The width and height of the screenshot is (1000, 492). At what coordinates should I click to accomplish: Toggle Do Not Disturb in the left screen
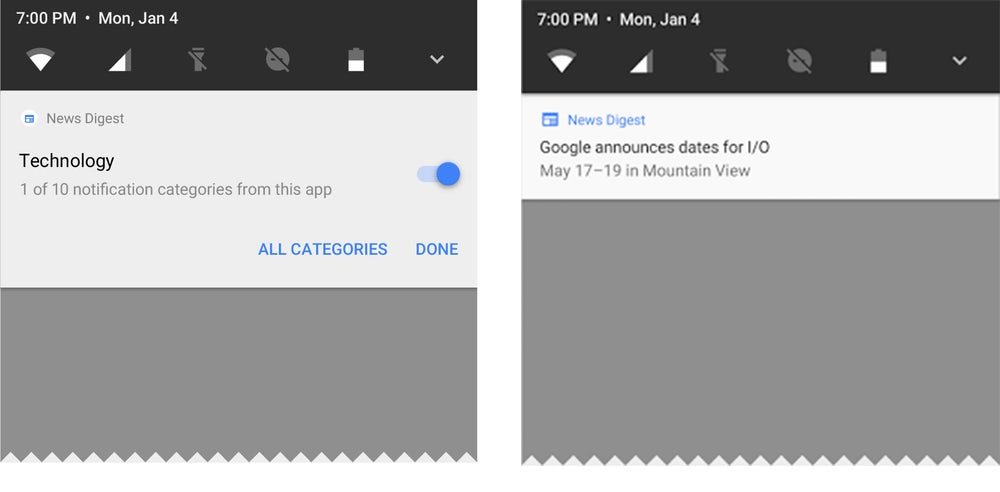pos(277,61)
